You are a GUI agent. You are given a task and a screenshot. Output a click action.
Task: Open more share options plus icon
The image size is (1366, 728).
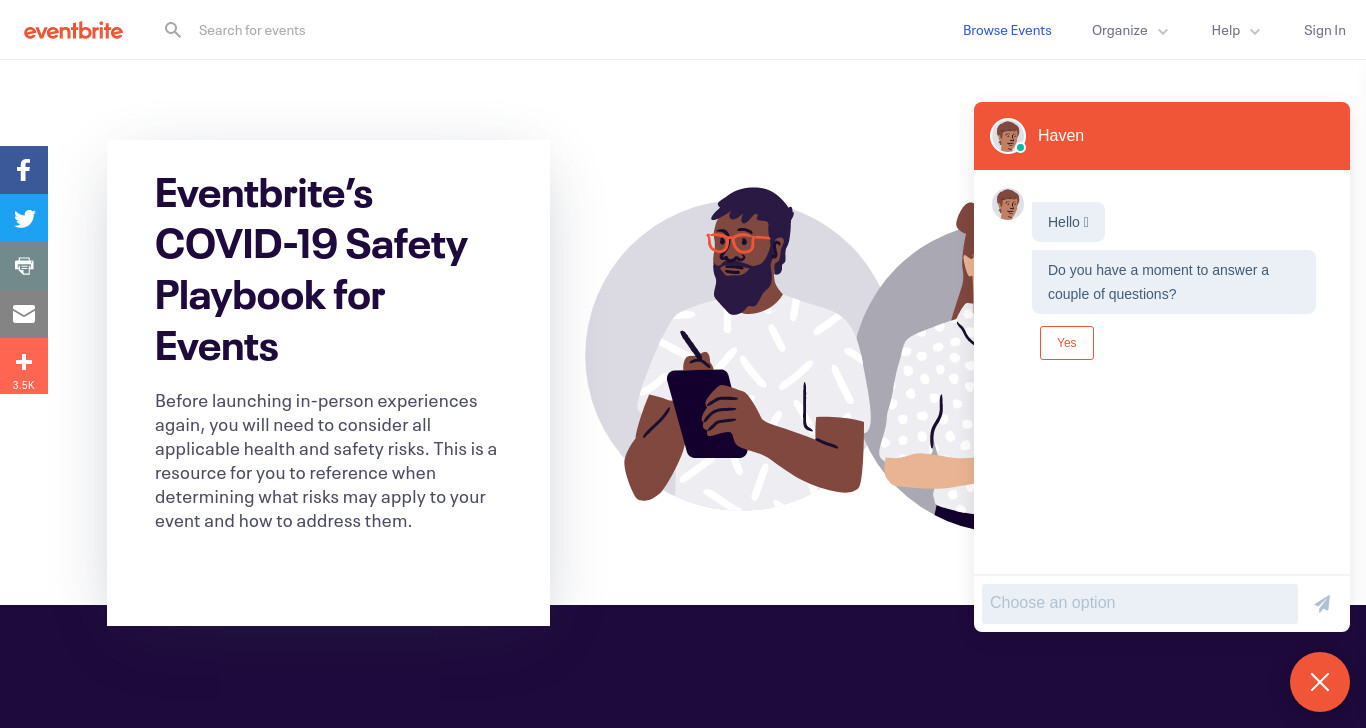24,366
